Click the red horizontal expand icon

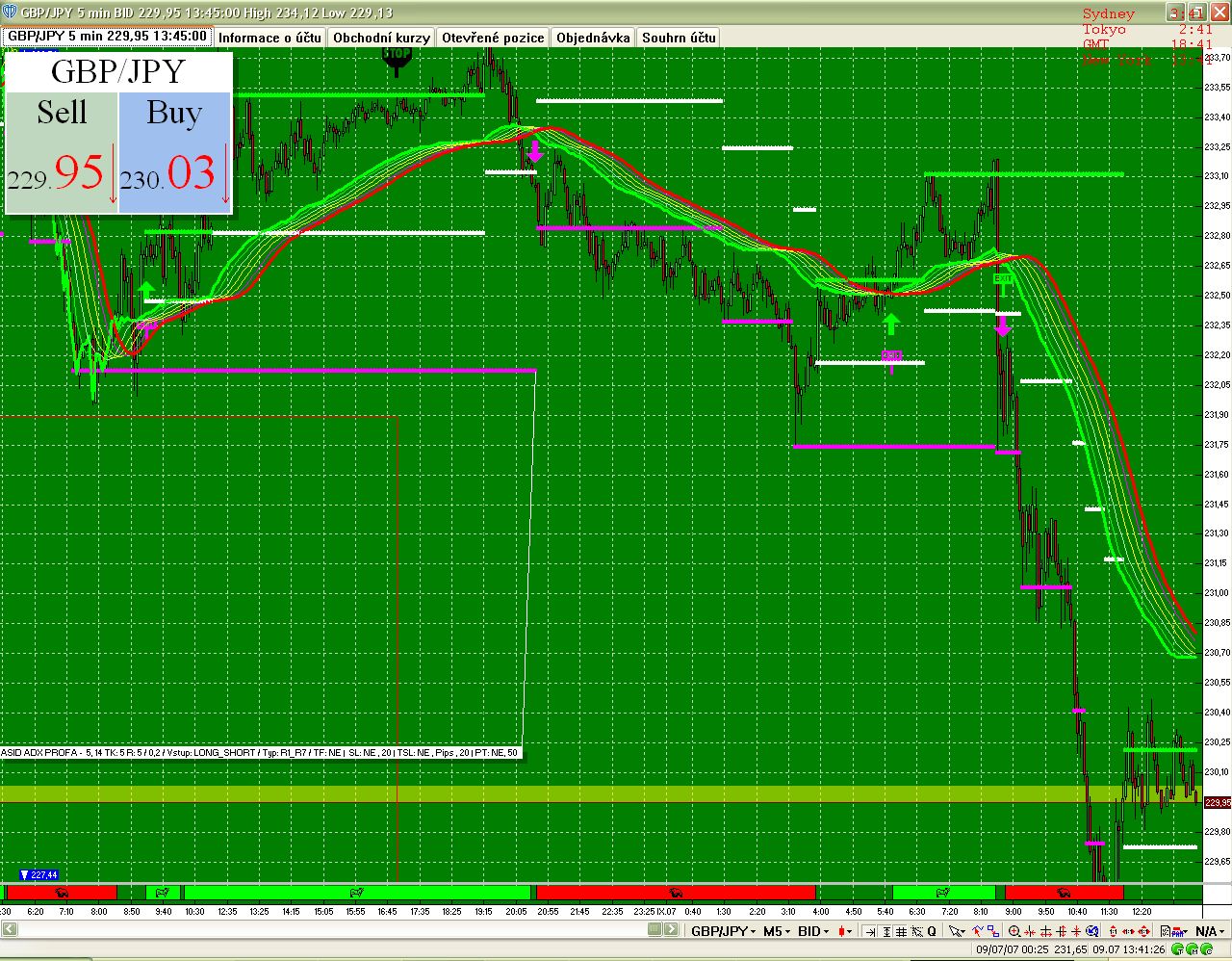pos(1045,931)
